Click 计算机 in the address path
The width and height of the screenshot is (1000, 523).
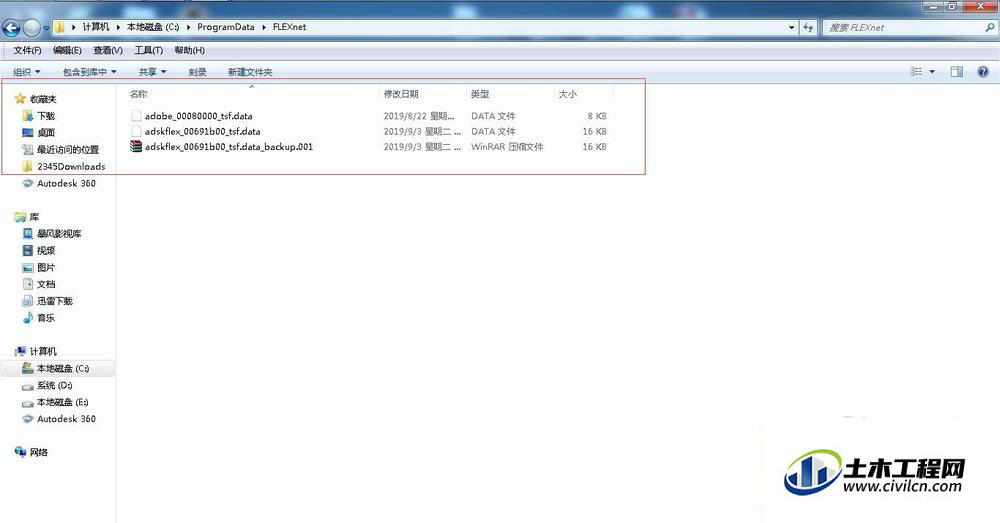pyautogui.click(x=96, y=27)
